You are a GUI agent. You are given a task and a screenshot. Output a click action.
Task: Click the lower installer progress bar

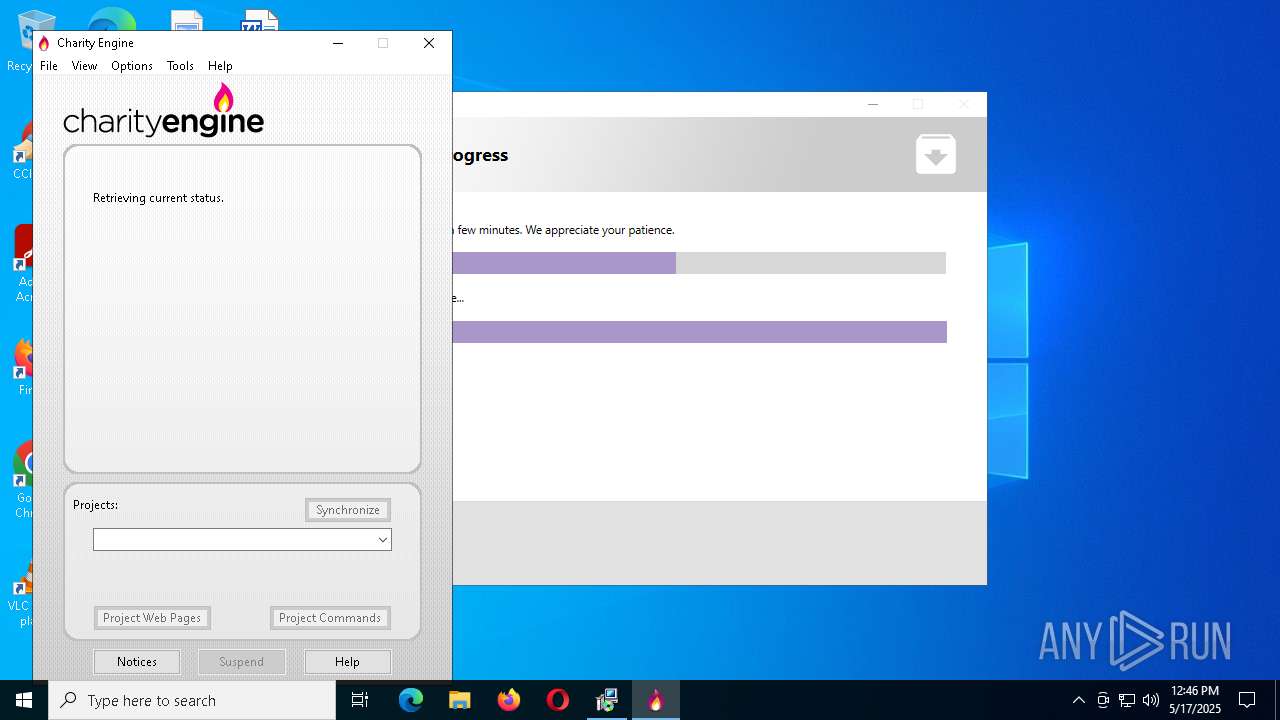pyautogui.click(x=698, y=332)
